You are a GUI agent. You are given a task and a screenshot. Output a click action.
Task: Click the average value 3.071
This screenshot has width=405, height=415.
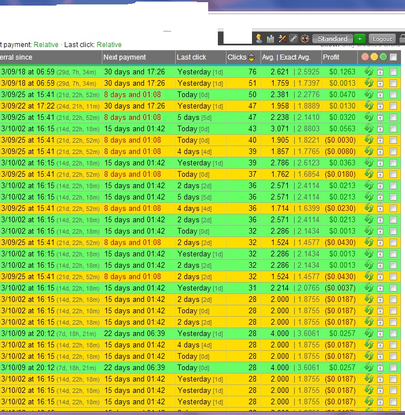click(280, 129)
